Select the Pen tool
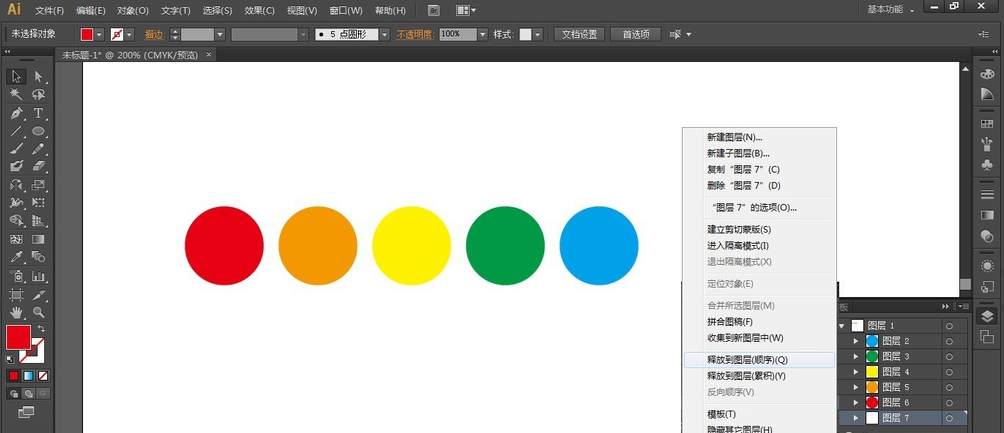This screenshot has height=433, width=1004. [16, 113]
